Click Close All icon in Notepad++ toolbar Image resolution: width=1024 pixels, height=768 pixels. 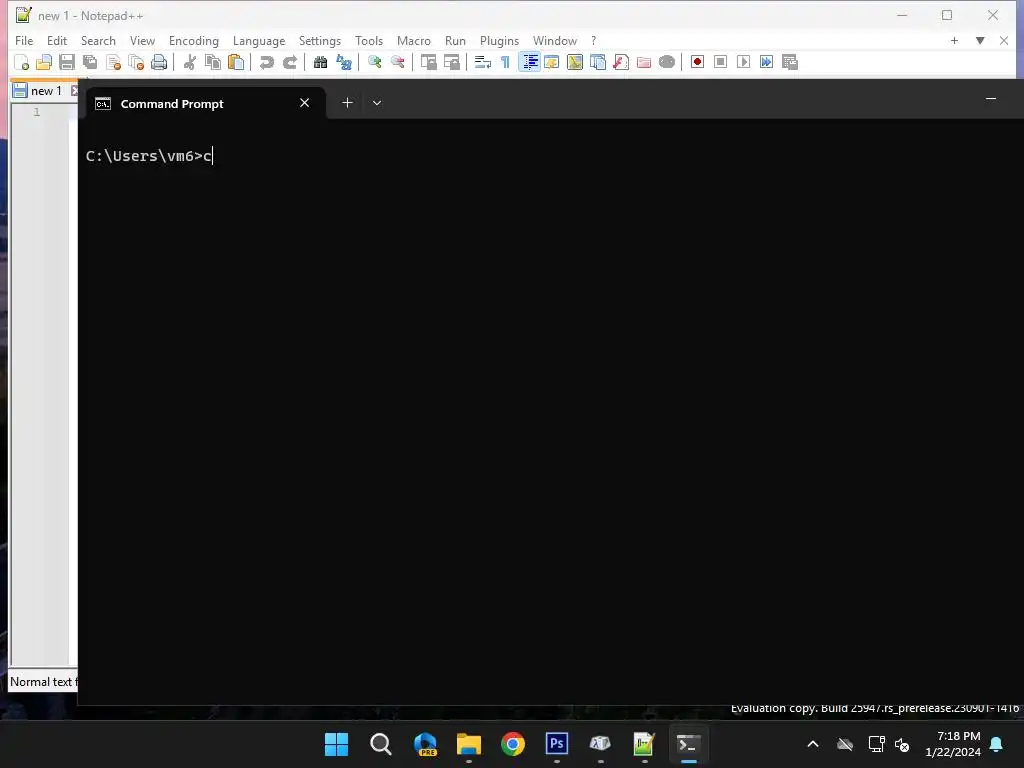click(x=136, y=62)
